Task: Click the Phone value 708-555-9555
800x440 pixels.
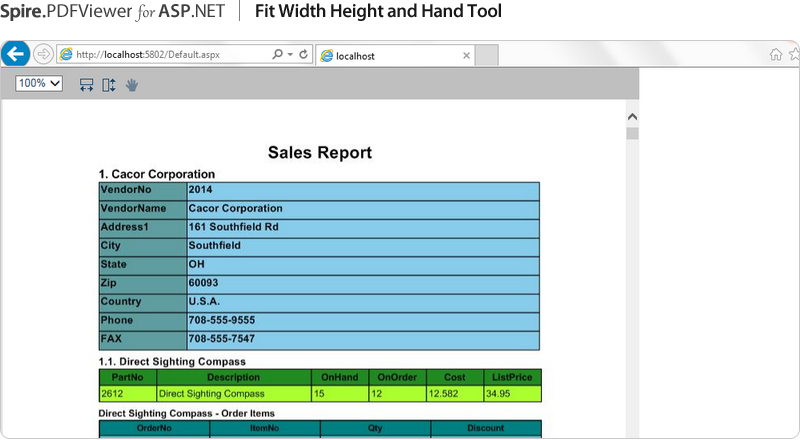Action: click(x=363, y=322)
